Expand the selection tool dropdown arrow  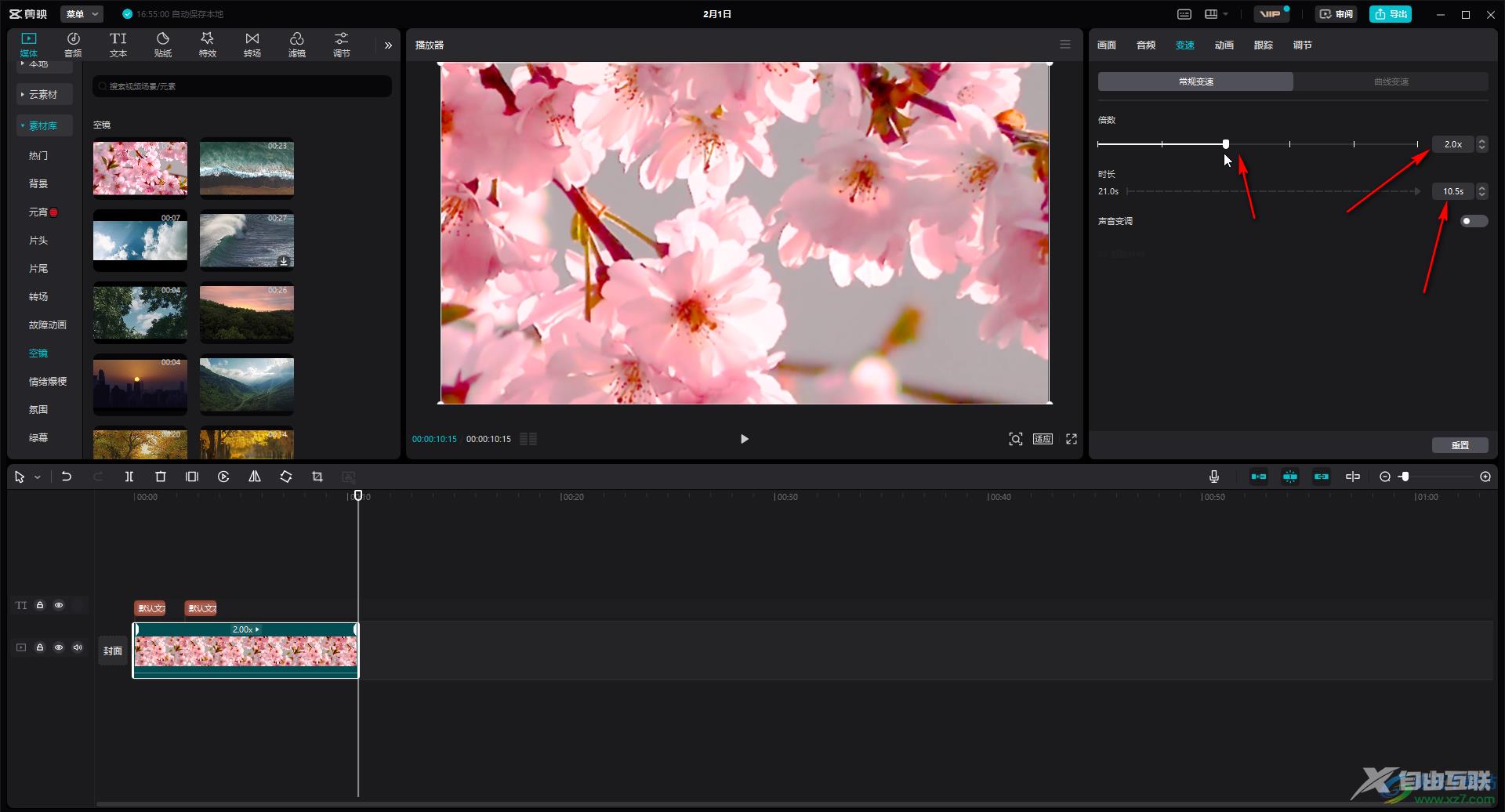(x=37, y=477)
